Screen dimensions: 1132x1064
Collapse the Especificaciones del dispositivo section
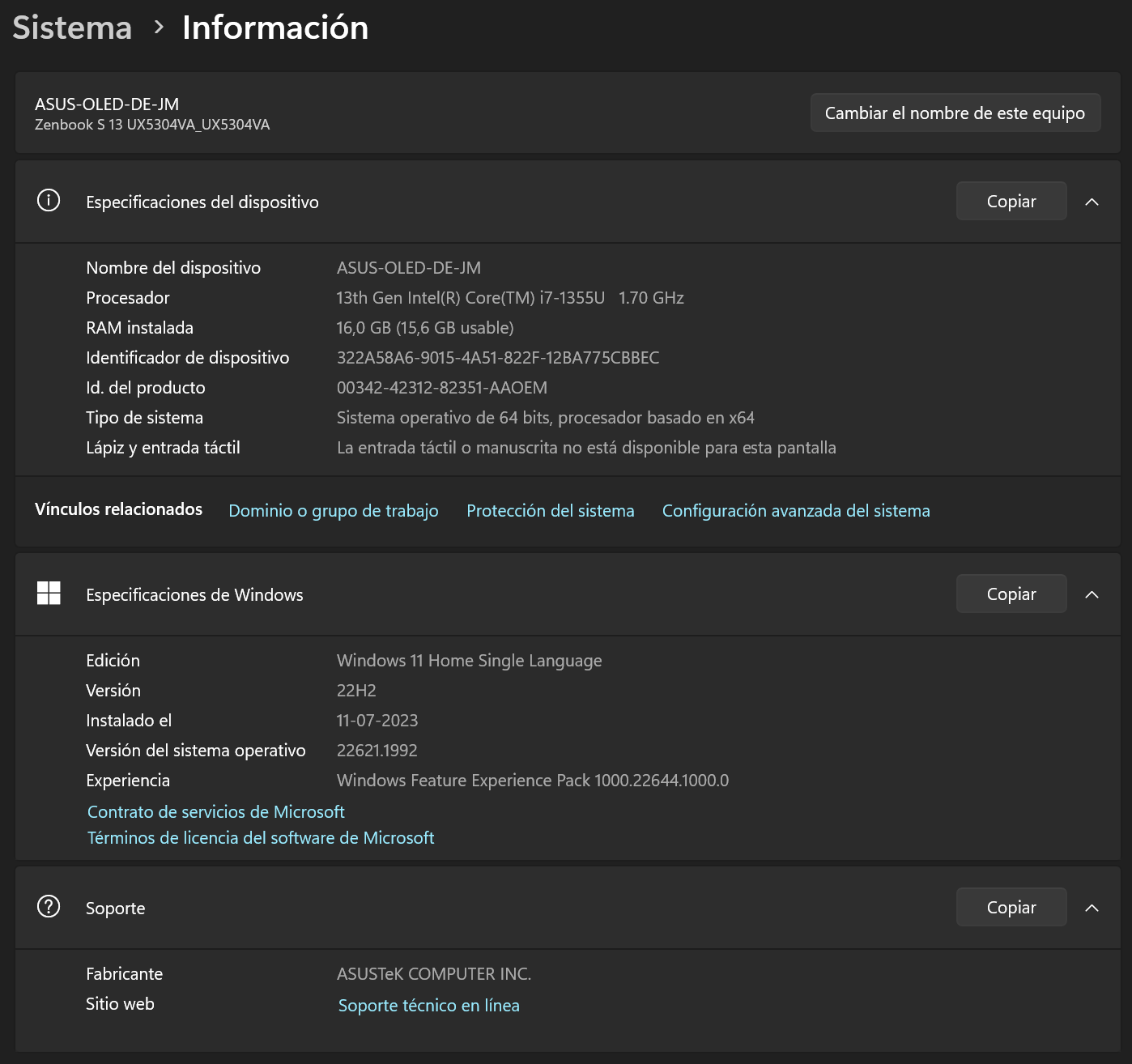pyautogui.click(x=1092, y=202)
